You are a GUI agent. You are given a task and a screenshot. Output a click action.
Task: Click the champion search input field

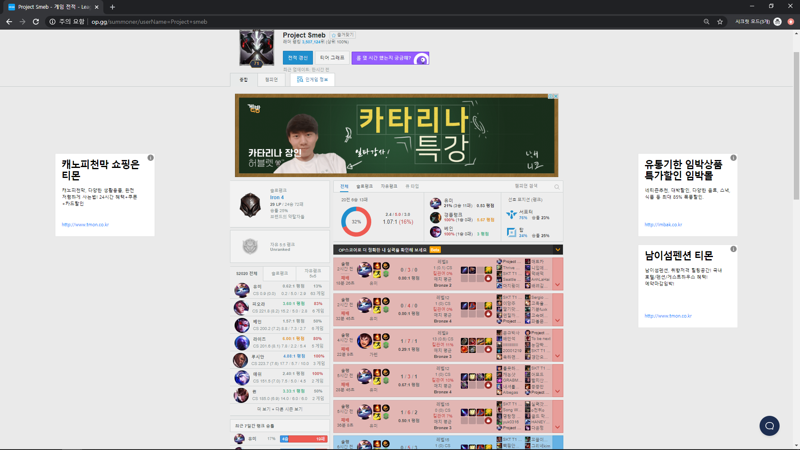click(532, 187)
